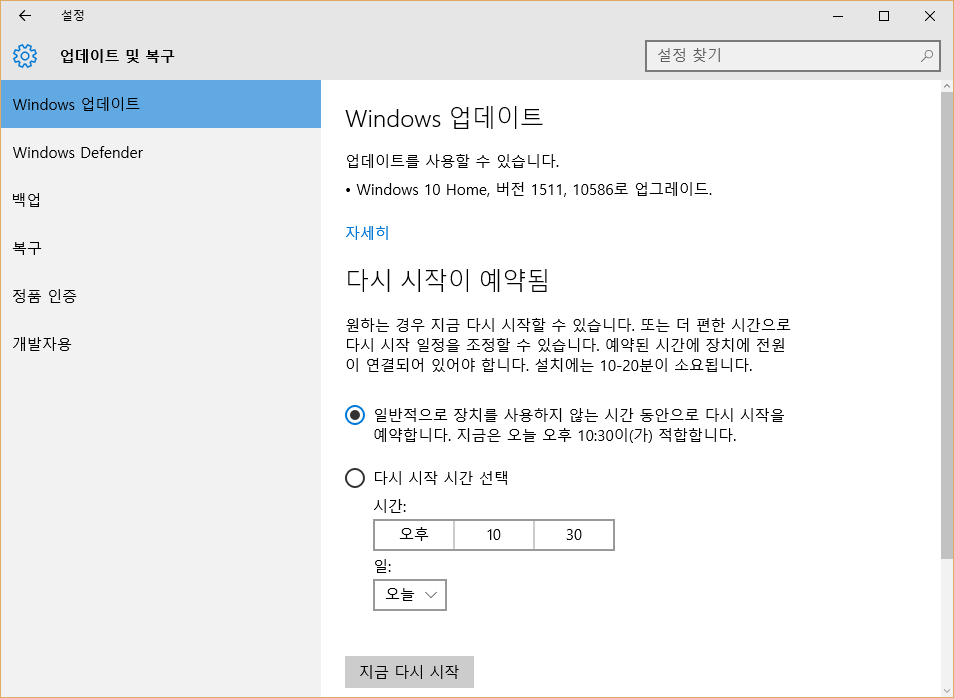This screenshot has width=954, height=698.
Task: Click the 다시 시작이 예약됨 heading
Action: point(447,280)
